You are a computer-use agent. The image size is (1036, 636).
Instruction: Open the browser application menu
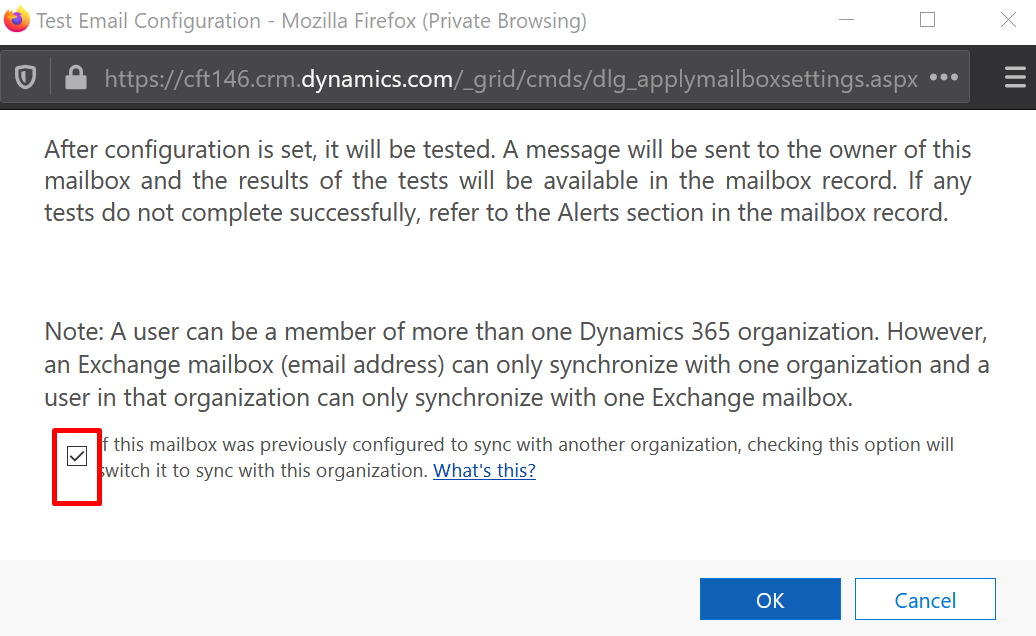1013,76
